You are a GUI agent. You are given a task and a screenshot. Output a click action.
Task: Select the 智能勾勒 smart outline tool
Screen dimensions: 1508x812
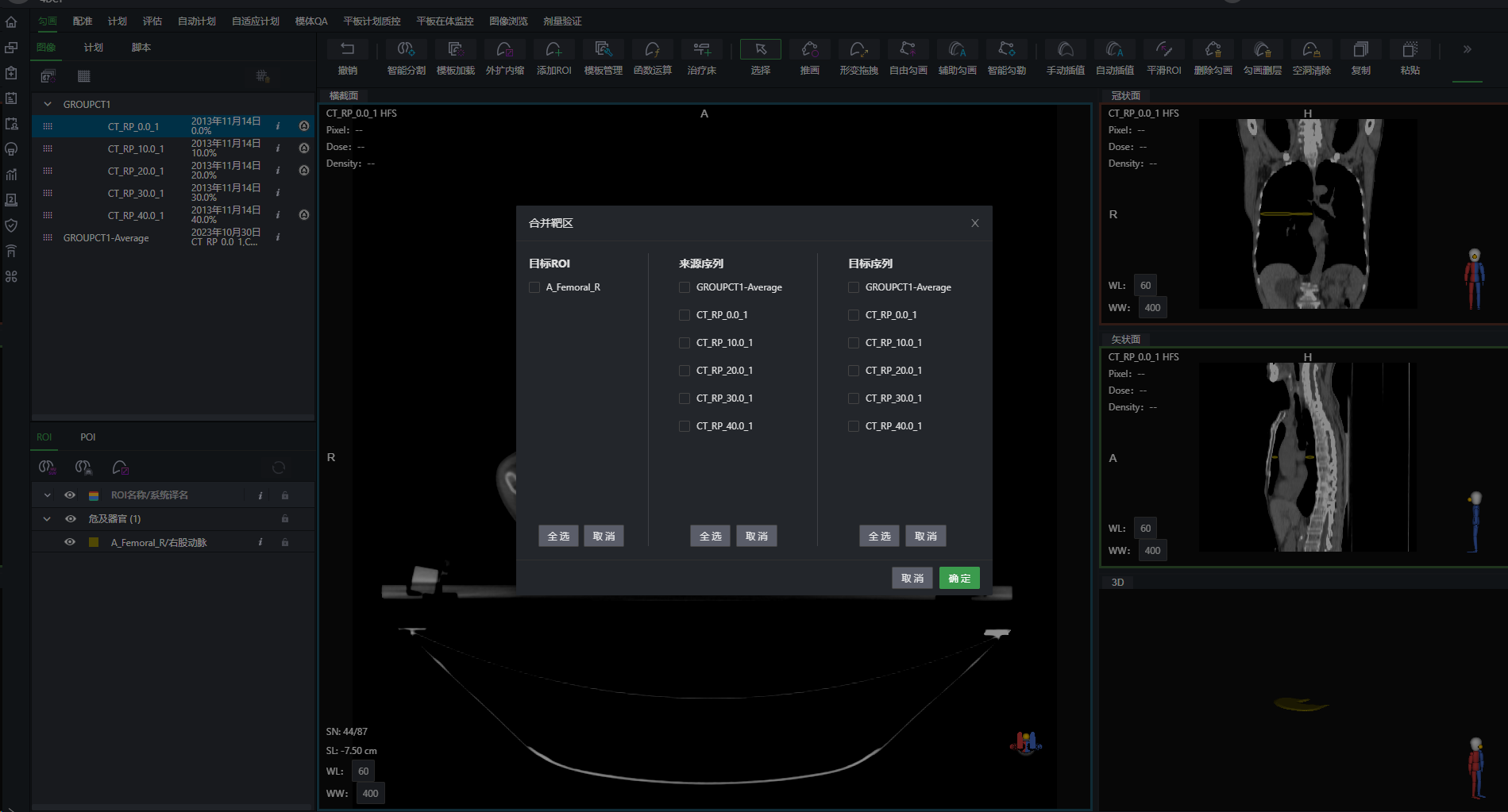[1007, 50]
